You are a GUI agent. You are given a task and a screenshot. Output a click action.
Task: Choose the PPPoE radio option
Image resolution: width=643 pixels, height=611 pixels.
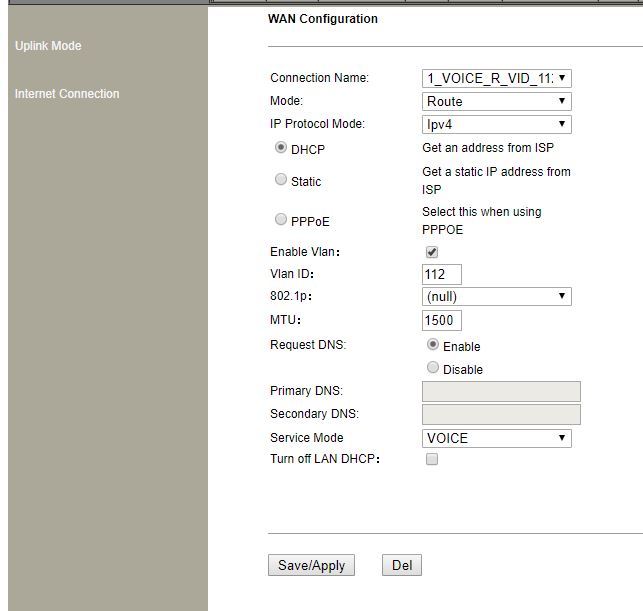pos(281,220)
